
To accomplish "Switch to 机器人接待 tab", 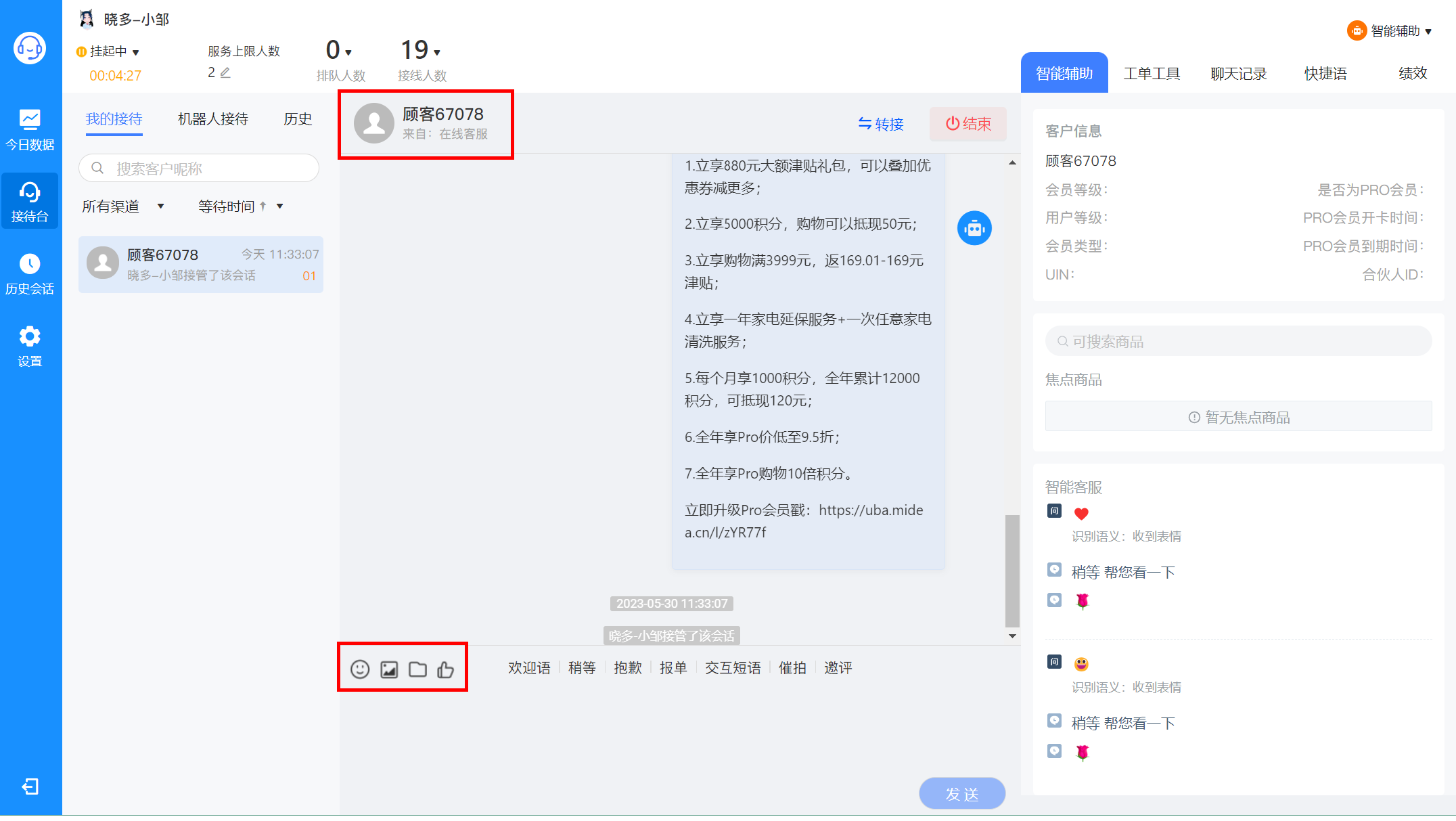I will (212, 119).
